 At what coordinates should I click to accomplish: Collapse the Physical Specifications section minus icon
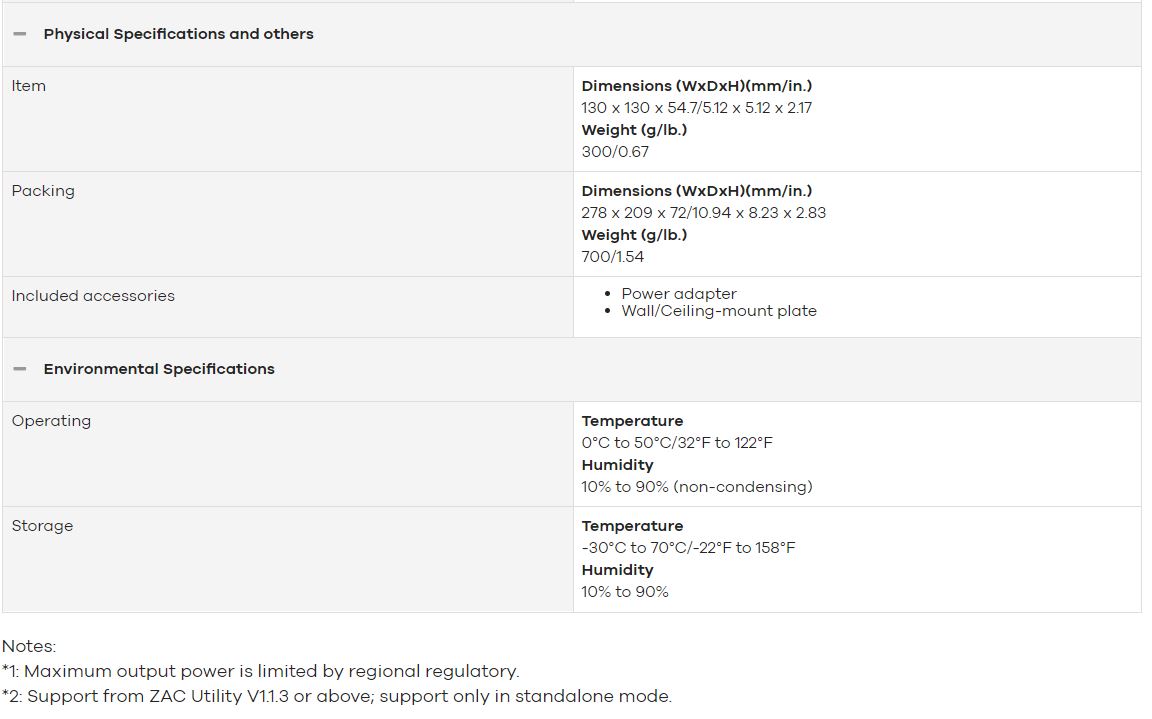point(20,35)
